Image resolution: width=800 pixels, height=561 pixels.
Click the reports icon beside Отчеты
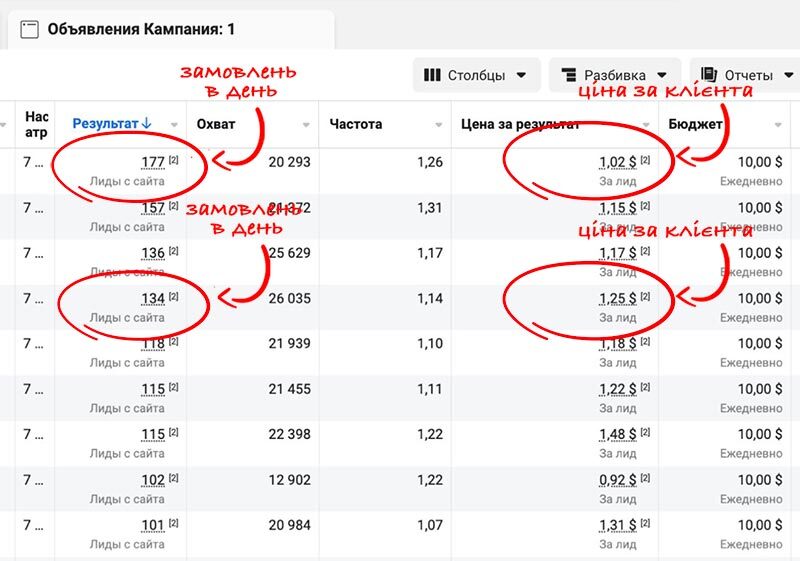point(709,75)
